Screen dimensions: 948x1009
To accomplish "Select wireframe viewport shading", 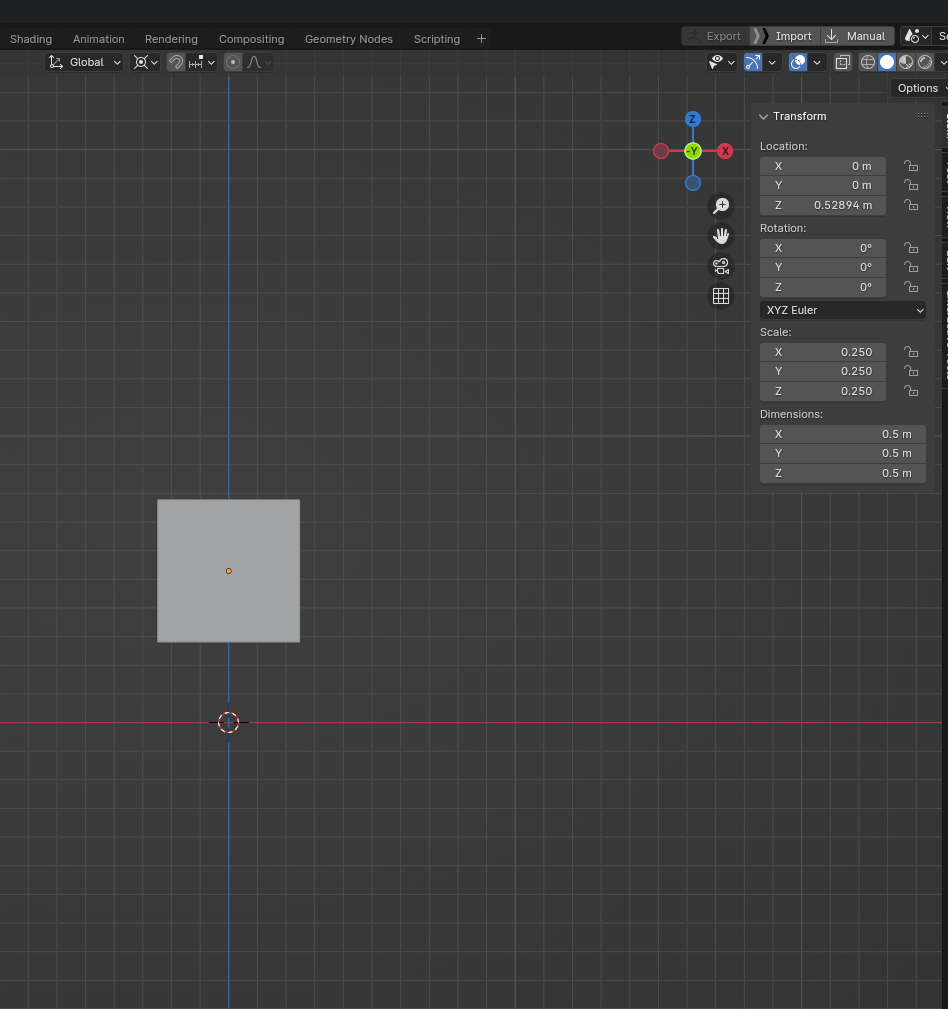I will [868, 62].
